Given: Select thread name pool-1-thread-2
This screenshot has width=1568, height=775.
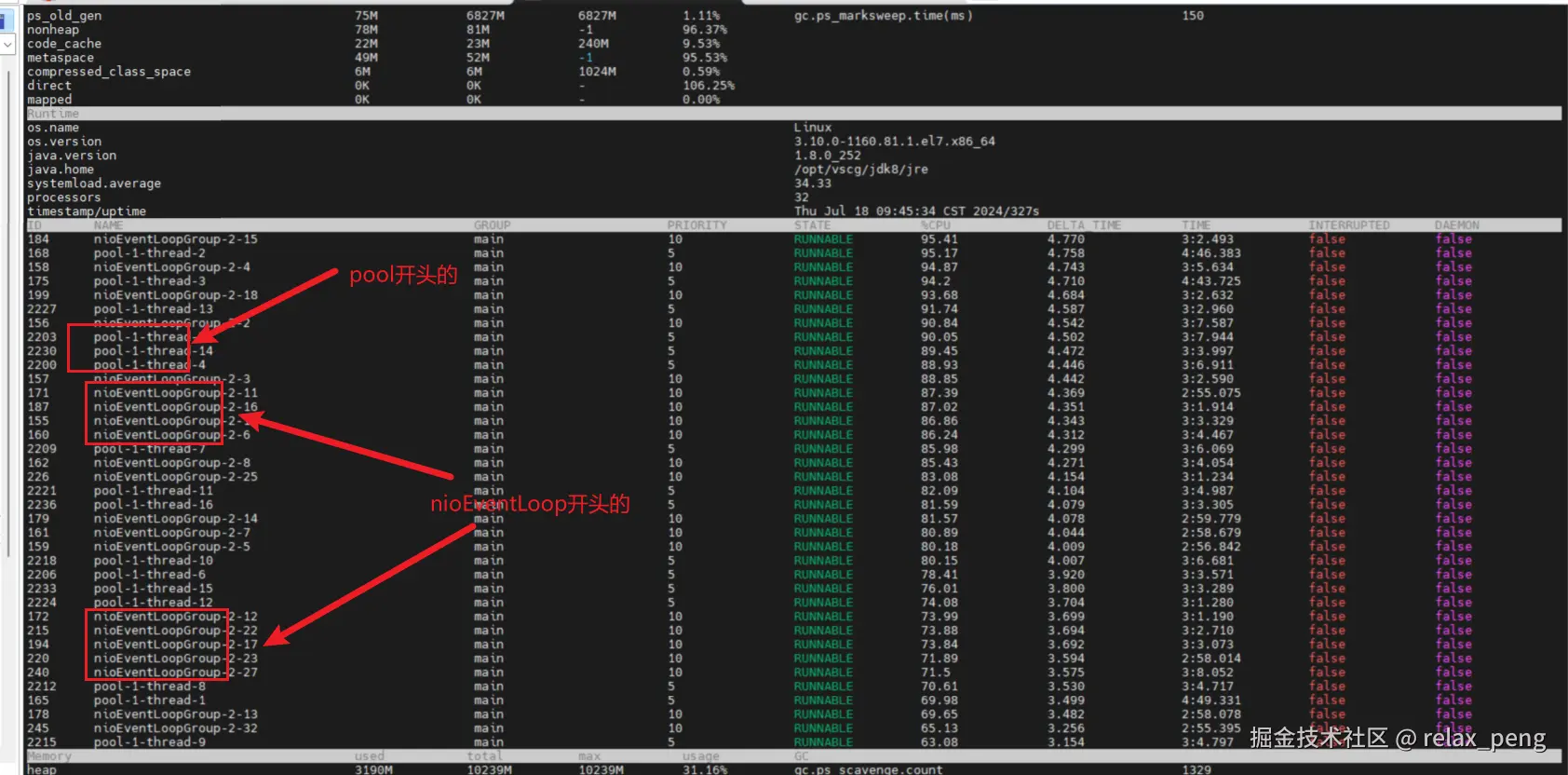Looking at the screenshot, I should pyautogui.click(x=149, y=253).
